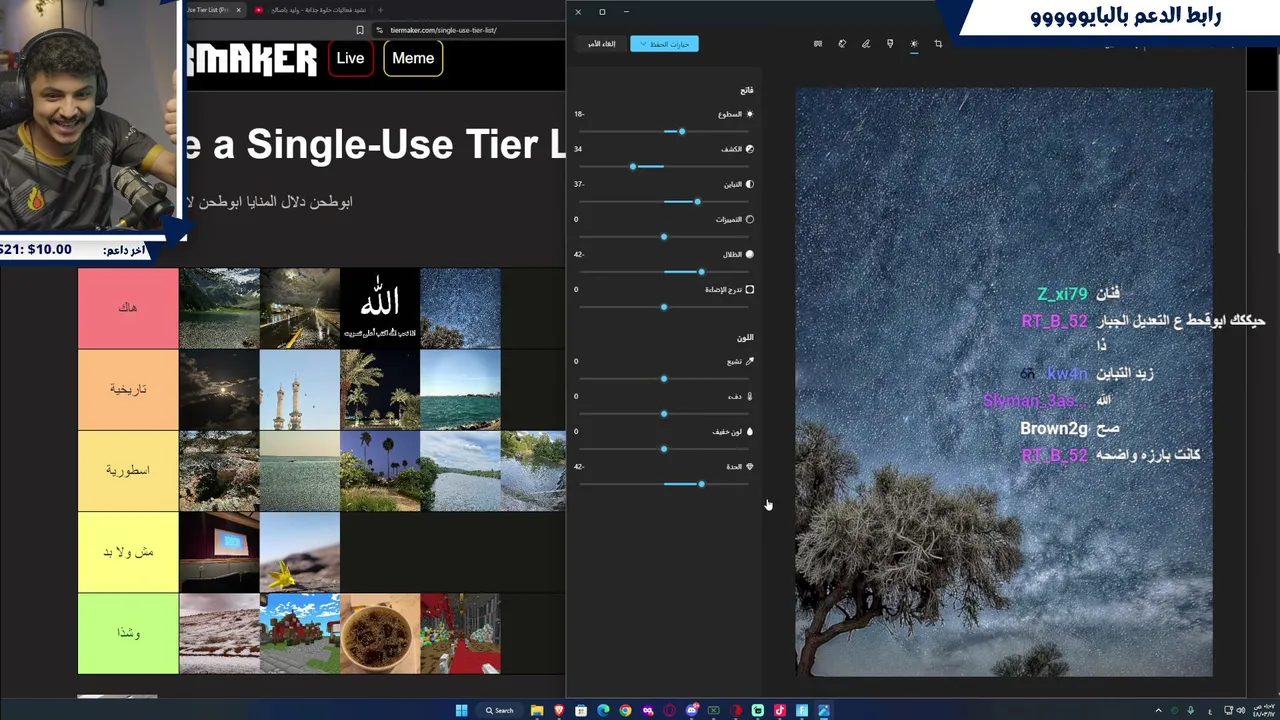The width and height of the screenshot is (1280, 720).
Task: Adjust the دفء warmth slider
Action: (664, 413)
